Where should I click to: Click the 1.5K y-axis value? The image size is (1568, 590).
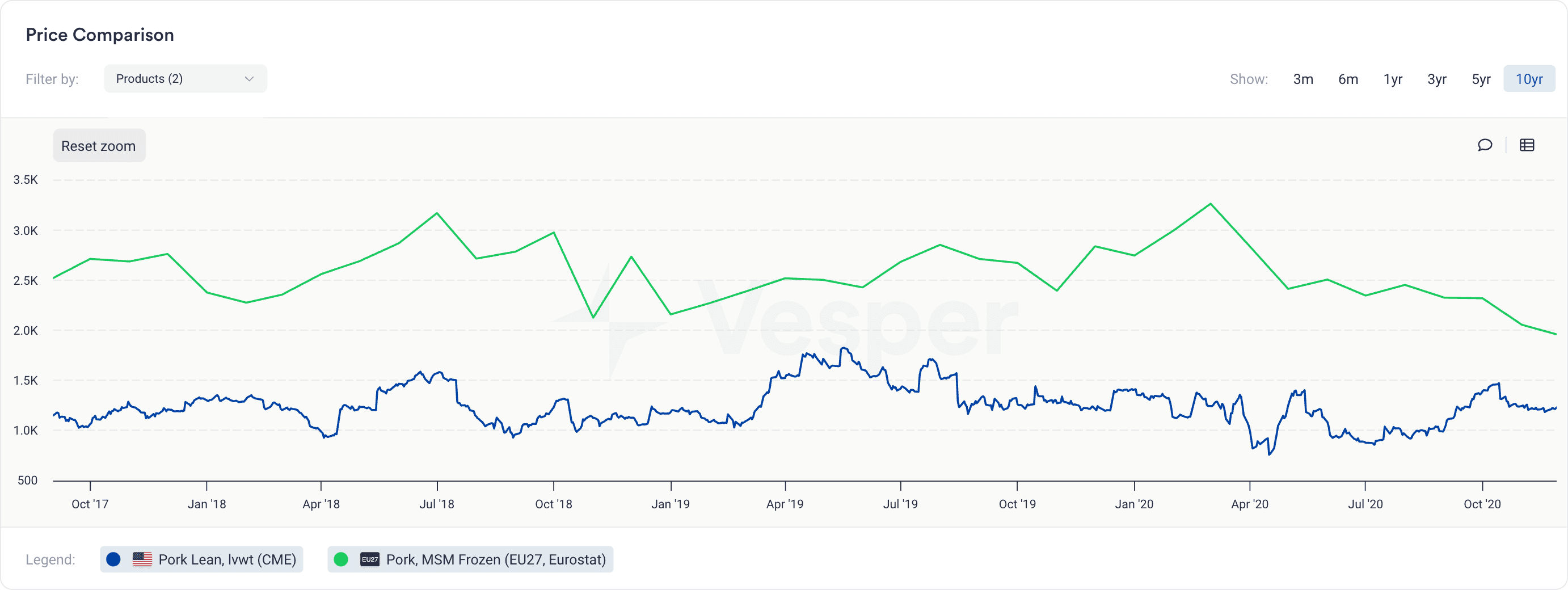[26, 381]
